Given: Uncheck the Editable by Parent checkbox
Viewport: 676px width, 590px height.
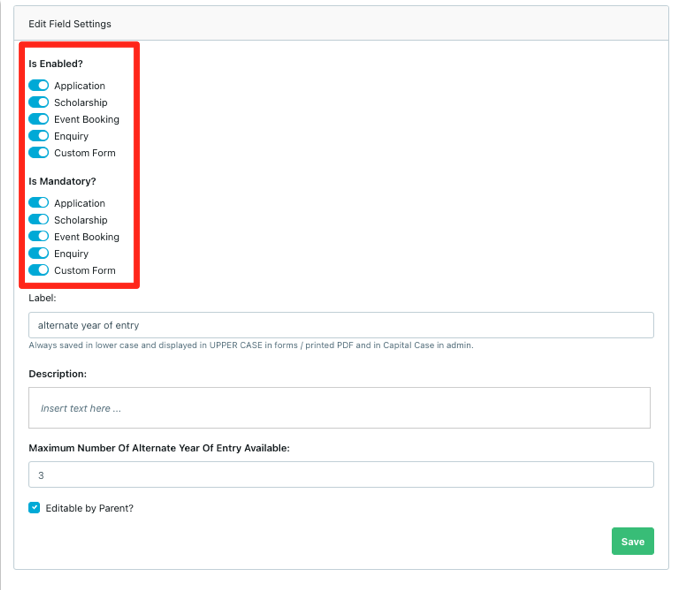Looking at the screenshot, I should (x=34, y=508).
